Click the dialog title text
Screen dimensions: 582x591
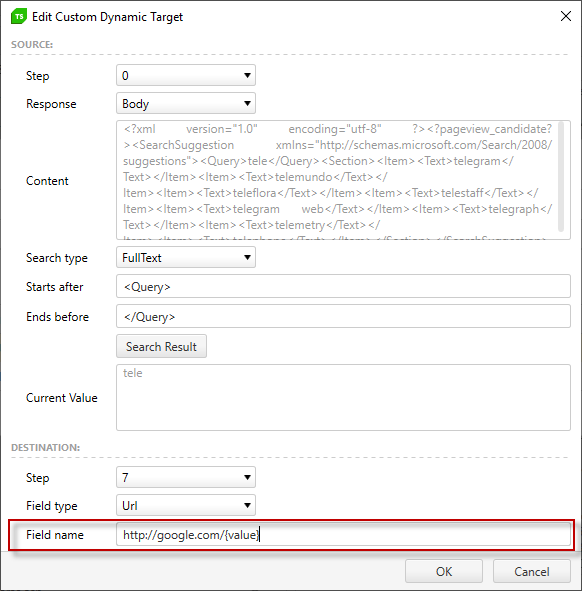click(x=107, y=17)
